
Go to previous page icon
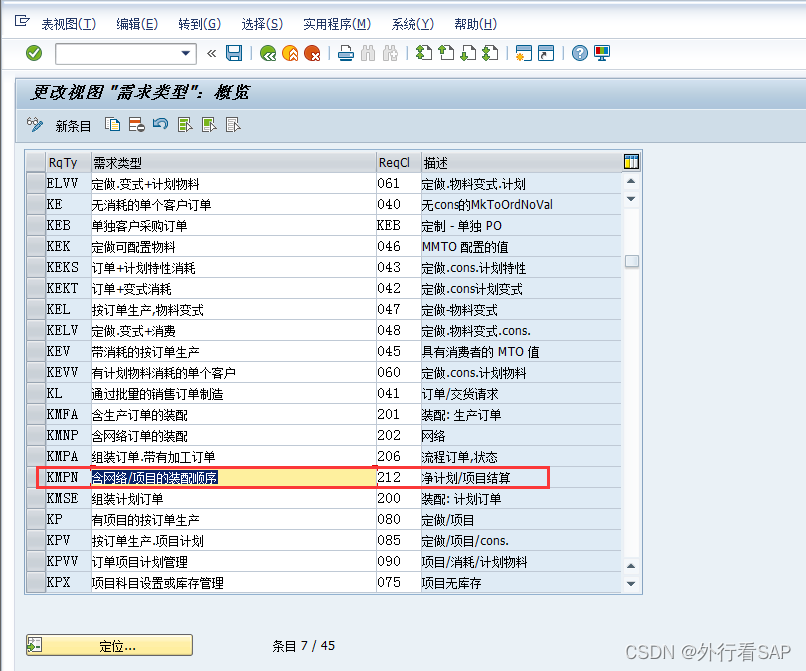point(446,53)
